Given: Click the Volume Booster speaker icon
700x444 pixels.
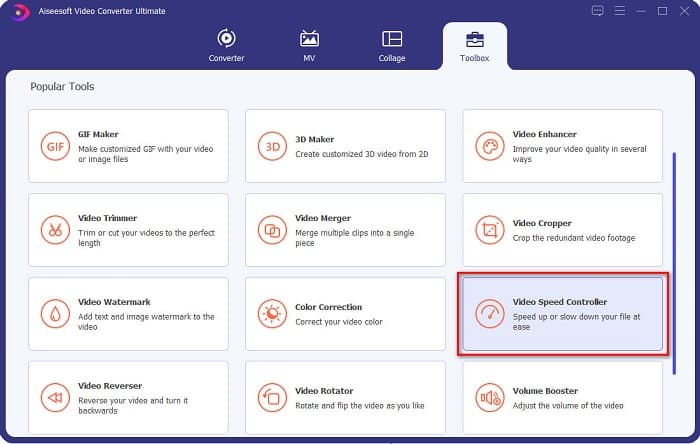Looking at the screenshot, I should tap(490, 398).
